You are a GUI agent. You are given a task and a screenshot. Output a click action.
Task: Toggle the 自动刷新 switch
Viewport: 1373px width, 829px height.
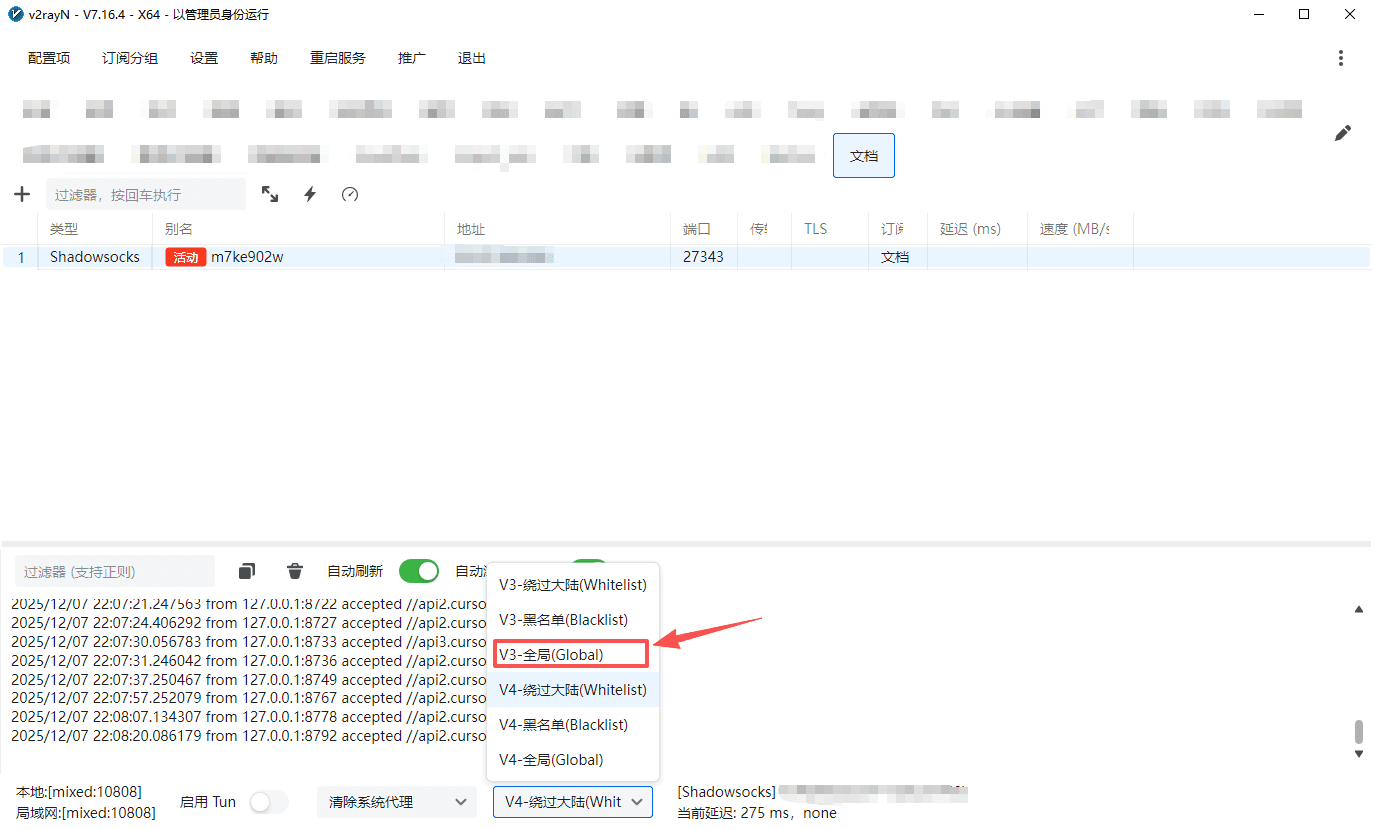[418, 571]
